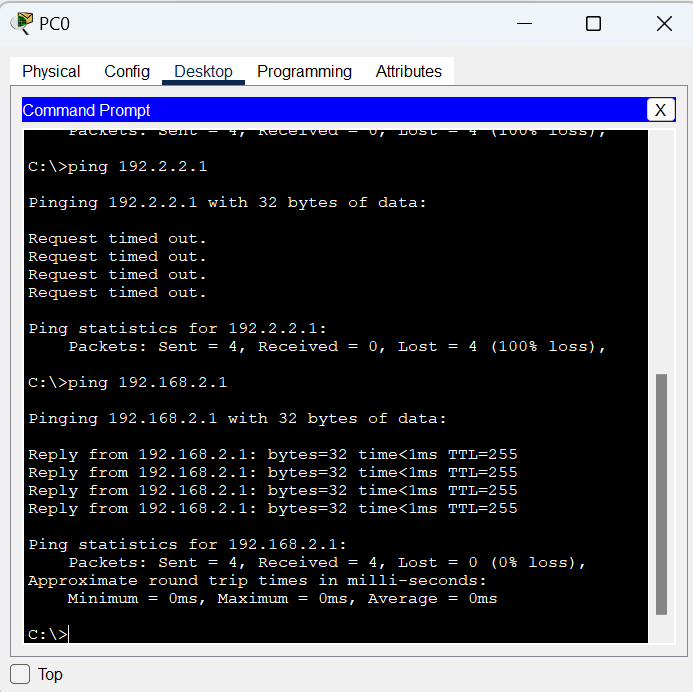This screenshot has height=692, width=693.
Task: Click 'Pinging 192.168.2.1 with 32 bytes' line
Action: pos(237,418)
